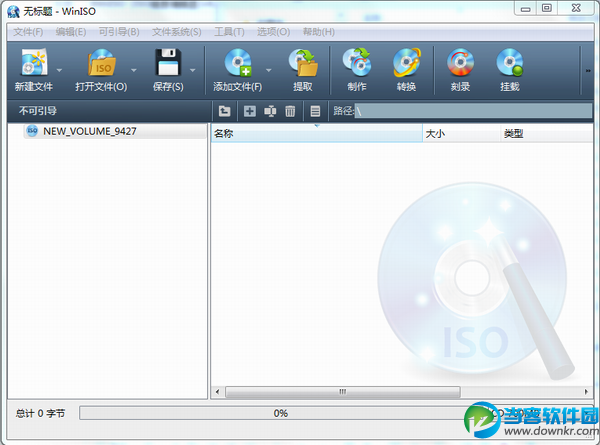The image size is (600, 445).
Task: Open the dropdown arrow next to 新建文件
Action: point(59,70)
